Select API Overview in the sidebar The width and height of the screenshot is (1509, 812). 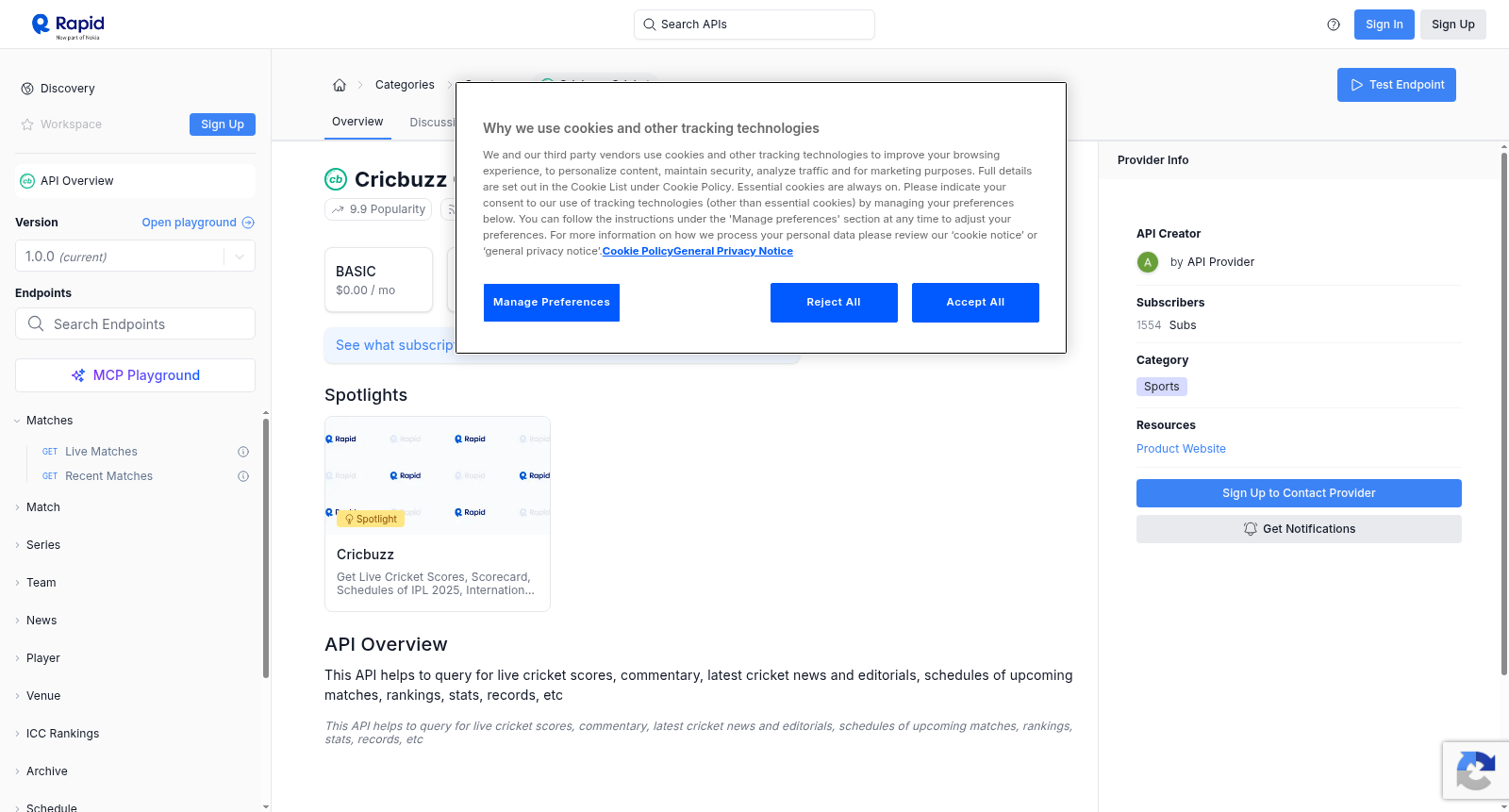135,181
